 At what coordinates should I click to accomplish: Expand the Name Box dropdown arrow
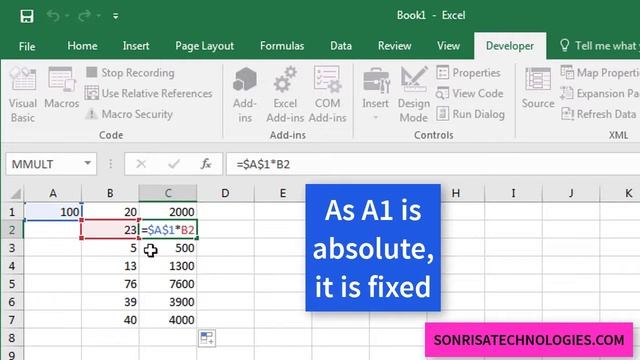click(x=87, y=164)
